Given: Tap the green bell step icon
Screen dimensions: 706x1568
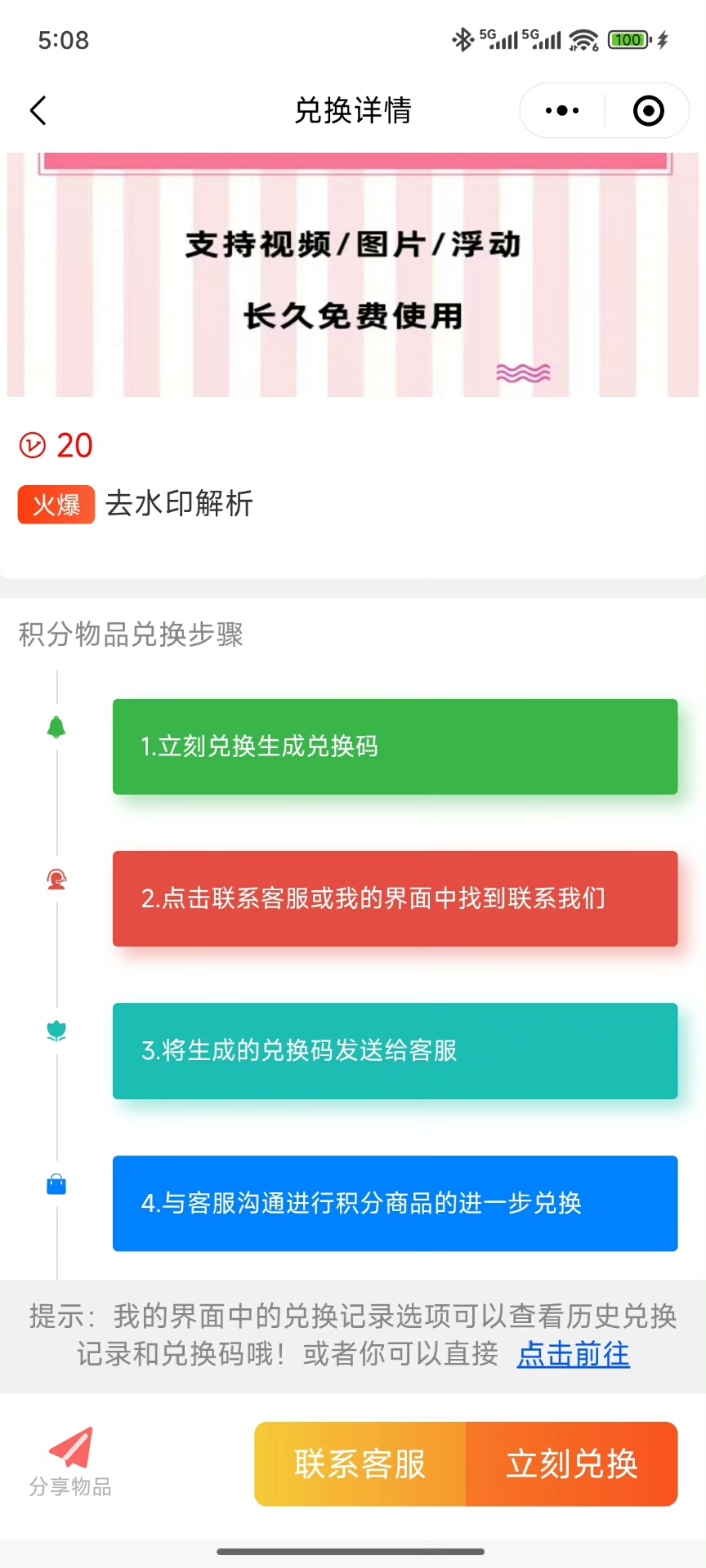Looking at the screenshot, I should point(56,727).
